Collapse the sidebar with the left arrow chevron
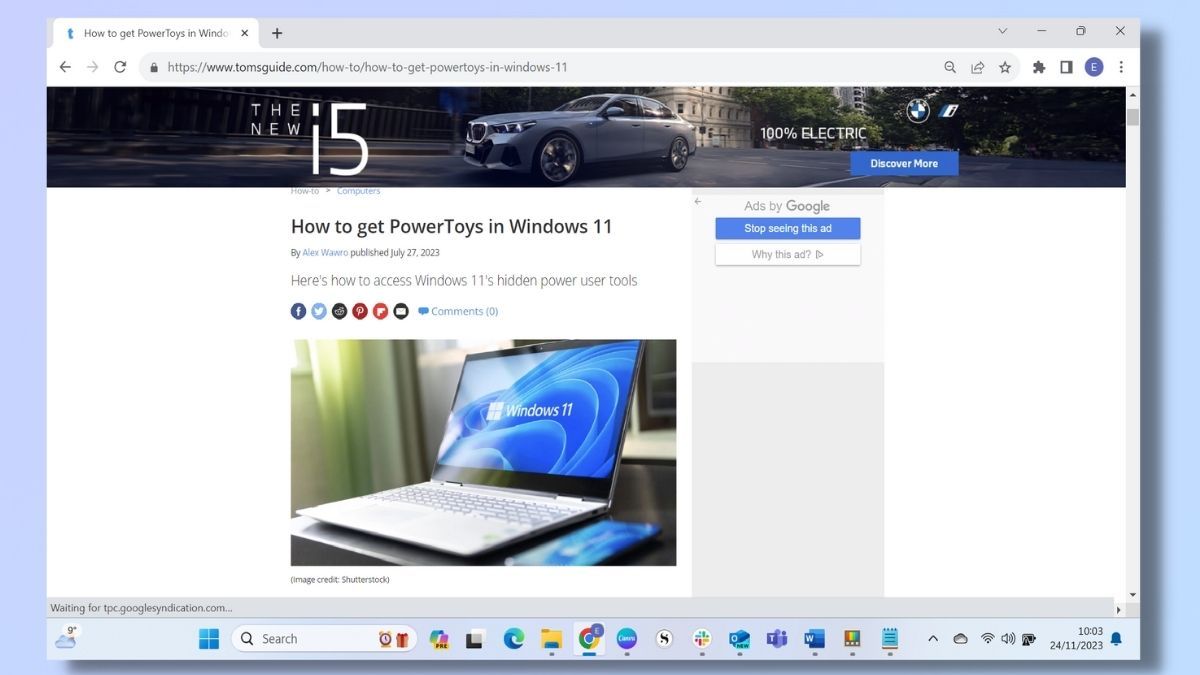The image size is (1200, 675). tap(697, 201)
